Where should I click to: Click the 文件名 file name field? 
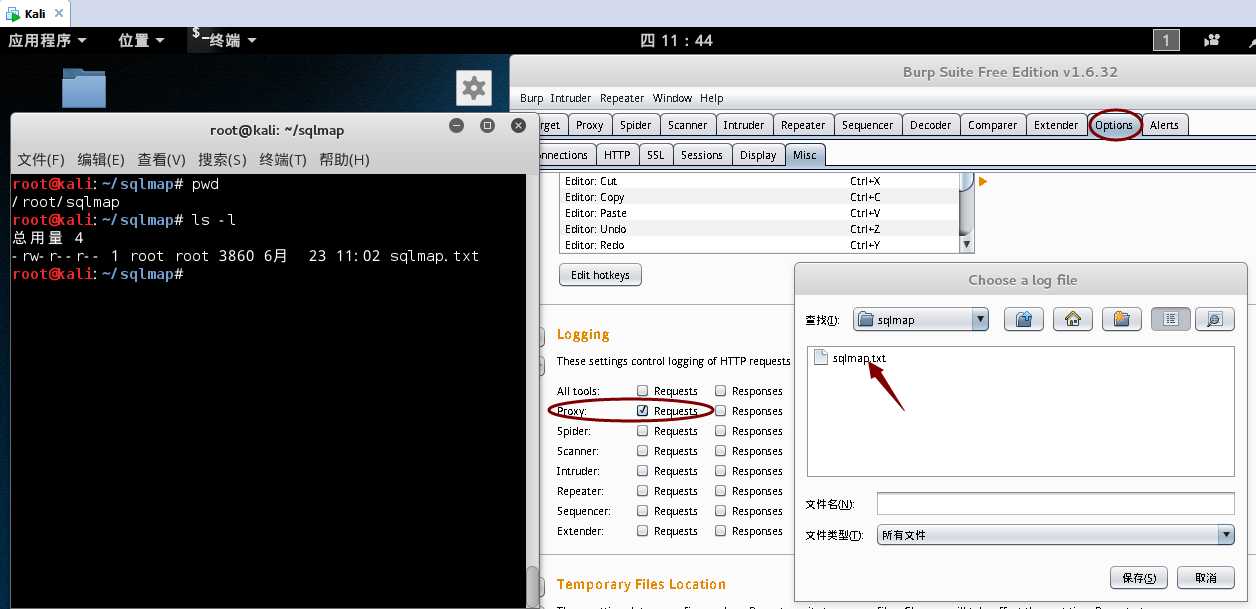(x=1055, y=504)
